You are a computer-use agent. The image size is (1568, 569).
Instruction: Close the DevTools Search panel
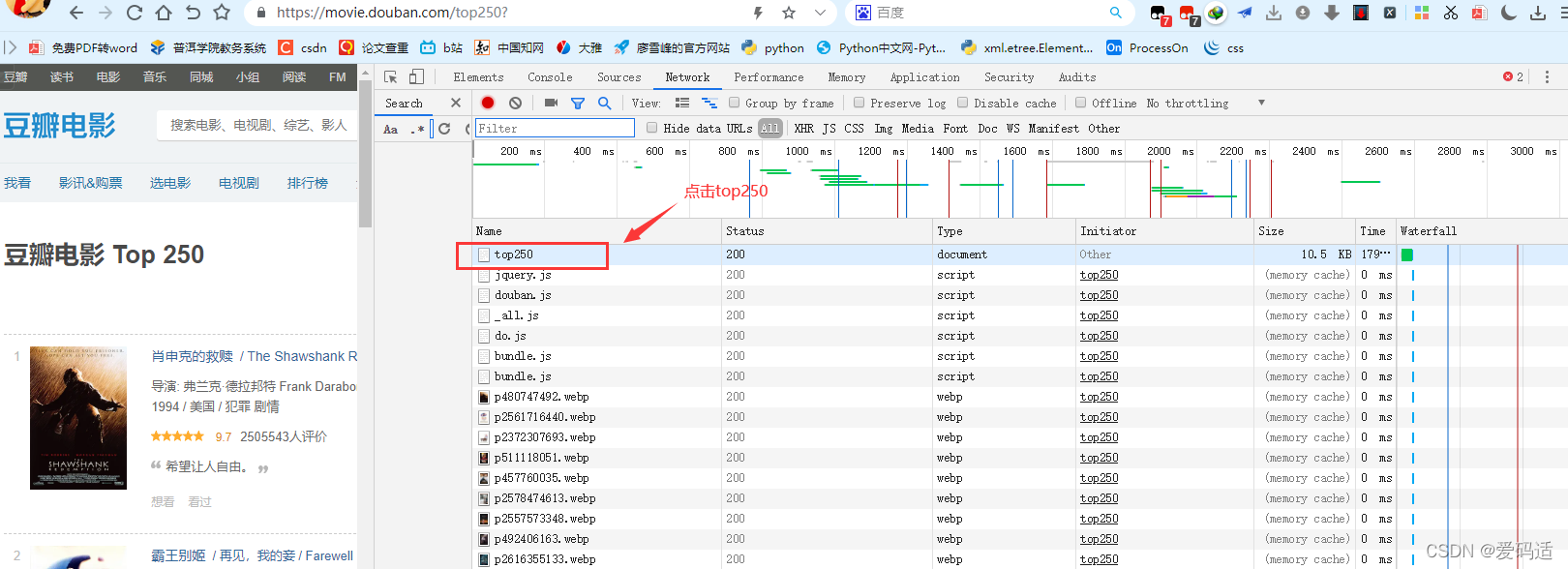point(456,103)
